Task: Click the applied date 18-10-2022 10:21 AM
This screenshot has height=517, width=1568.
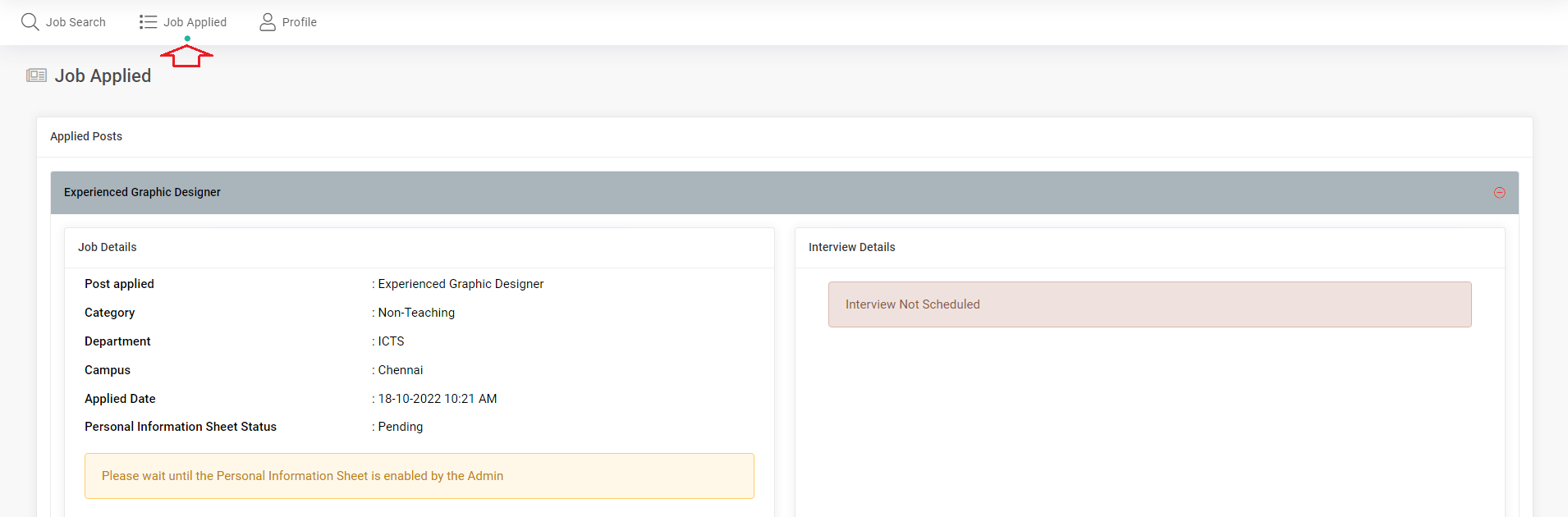Action: pyautogui.click(x=437, y=399)
